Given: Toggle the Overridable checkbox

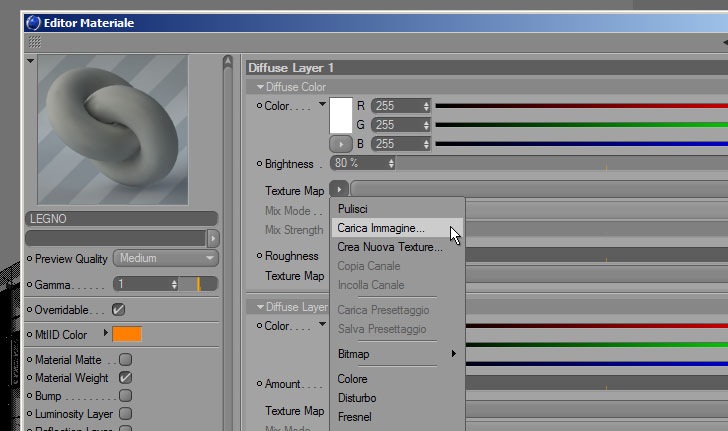Looking at the screenshot, I should click(119, 310).
